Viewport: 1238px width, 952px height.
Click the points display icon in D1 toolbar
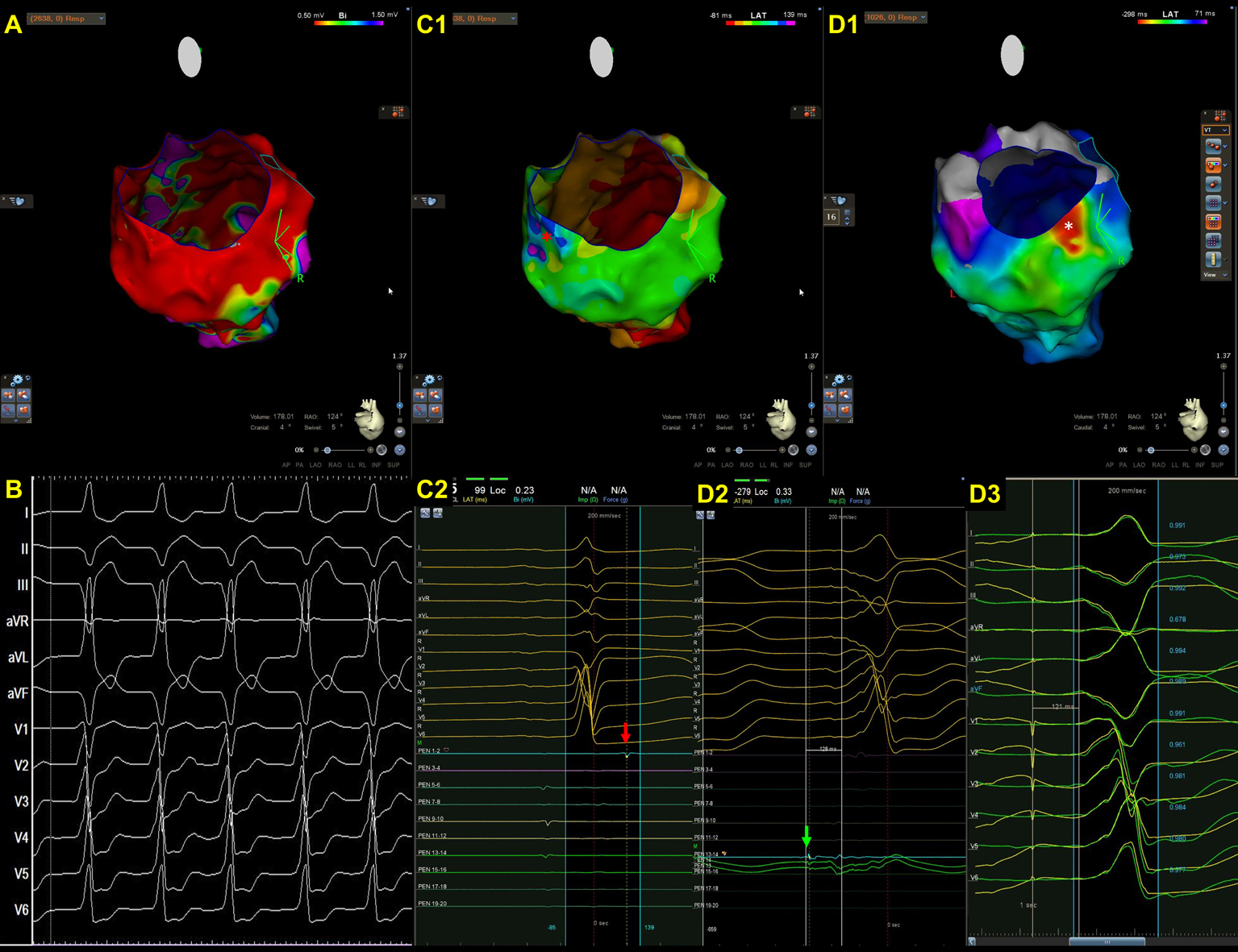coord(1214,147)
